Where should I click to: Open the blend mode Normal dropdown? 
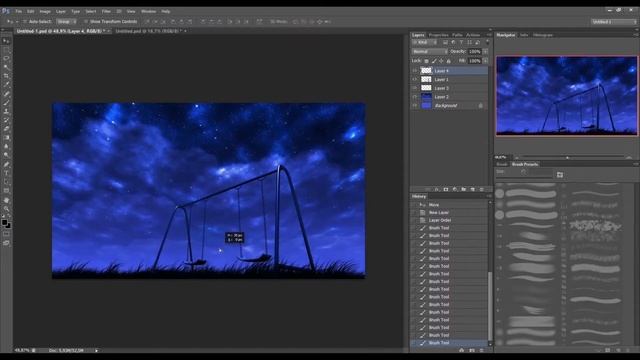point(429,51)
